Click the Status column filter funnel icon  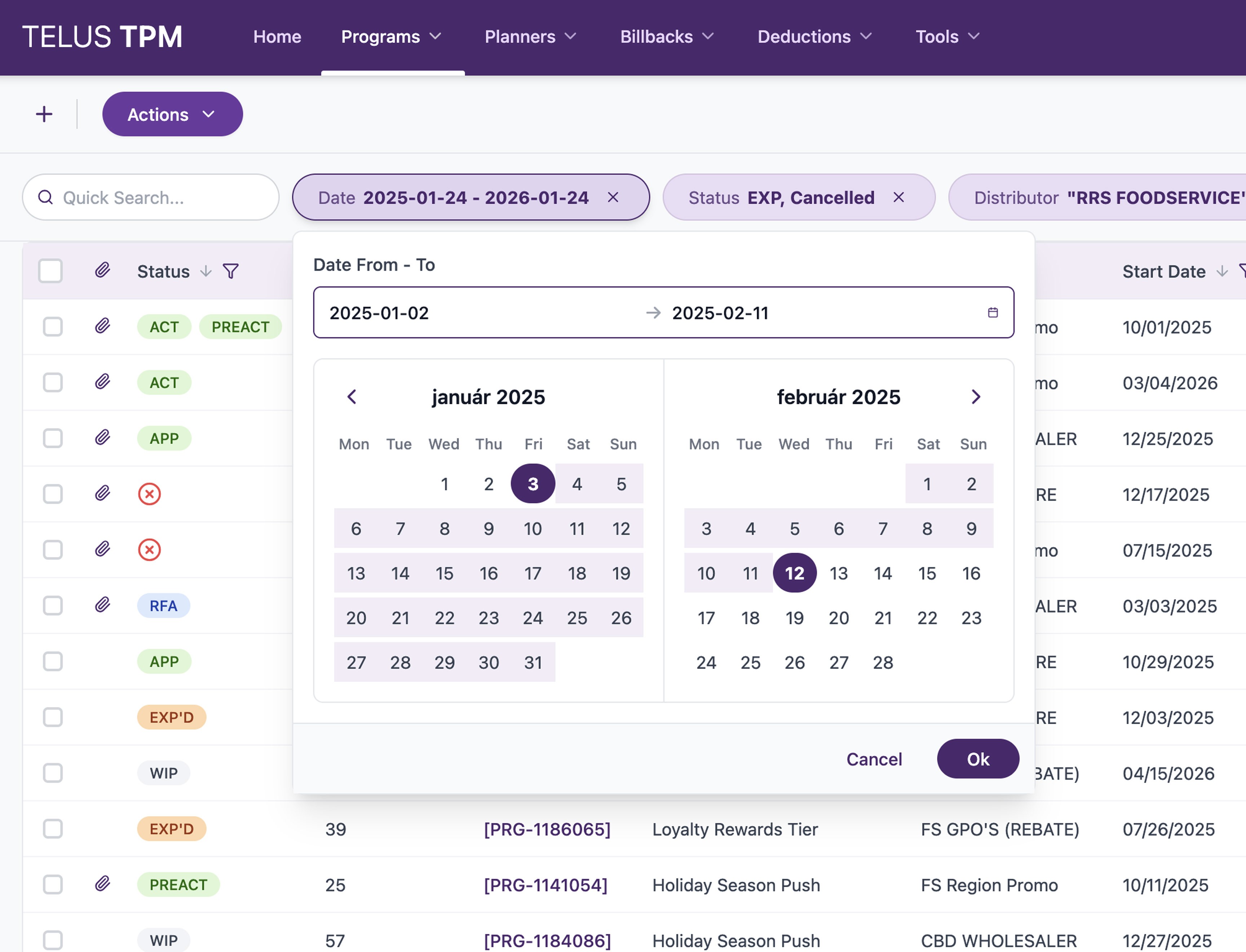(x=231, y=272)
